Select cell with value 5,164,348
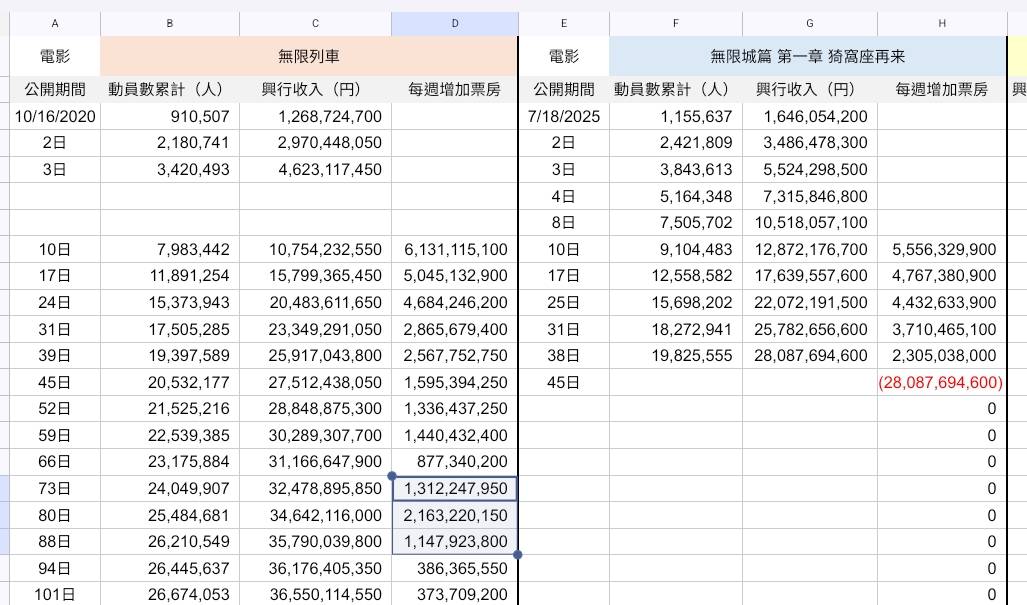This screenshot has width=1027, height=605. click(676, 196)
